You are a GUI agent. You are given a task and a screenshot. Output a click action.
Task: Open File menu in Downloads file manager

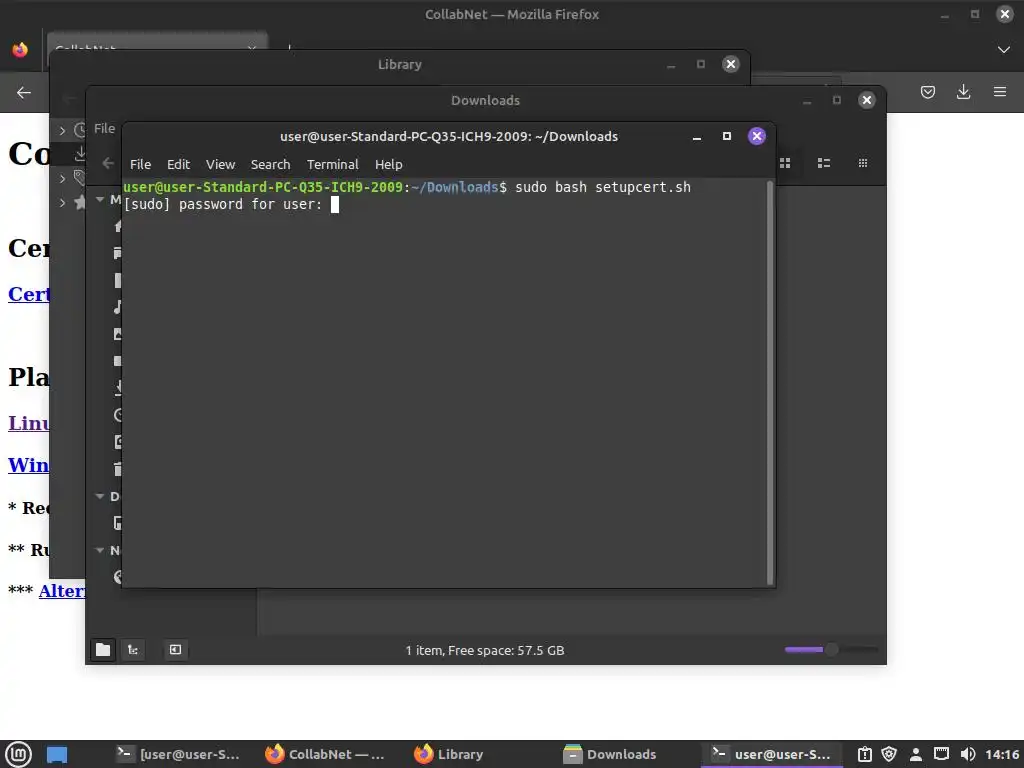tap(104, 129)
